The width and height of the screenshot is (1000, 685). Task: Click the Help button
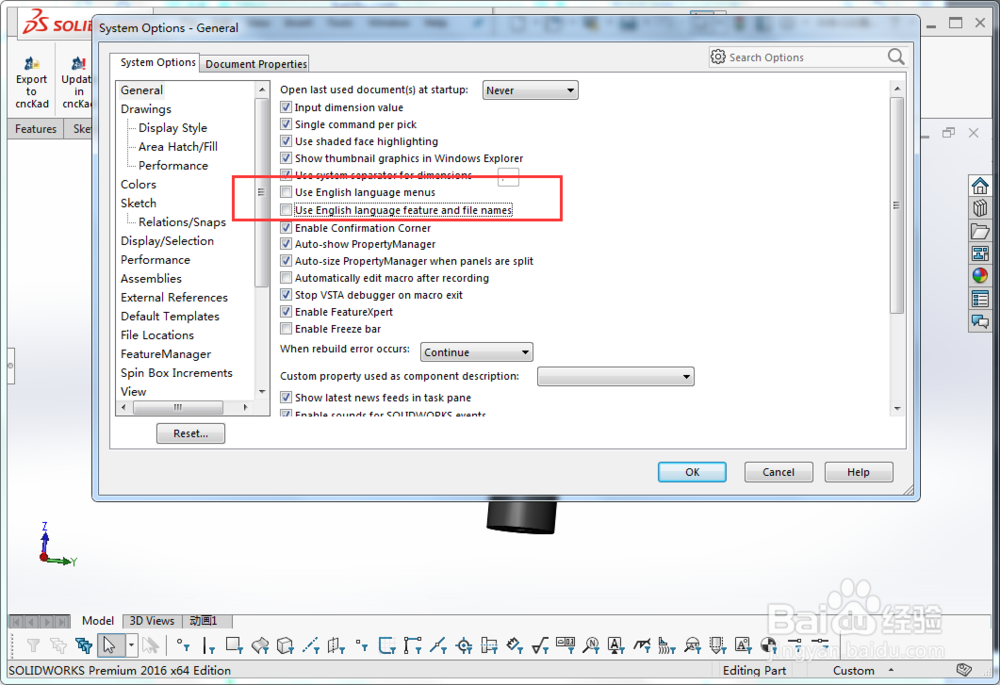pos(858,472)
